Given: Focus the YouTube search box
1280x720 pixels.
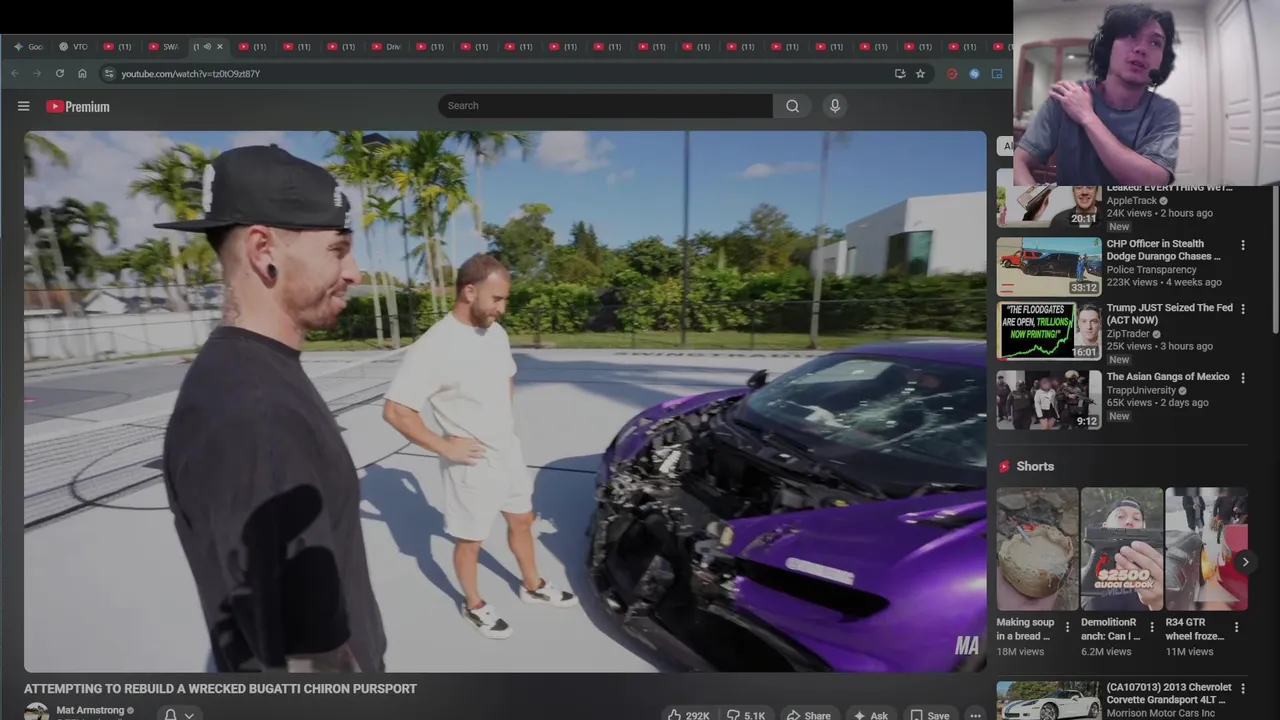Looking at the screenshot, I should pos(605,106).
